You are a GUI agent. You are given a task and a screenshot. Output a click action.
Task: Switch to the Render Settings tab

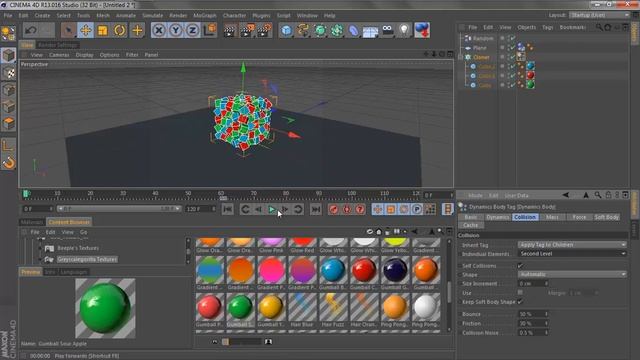58,45
